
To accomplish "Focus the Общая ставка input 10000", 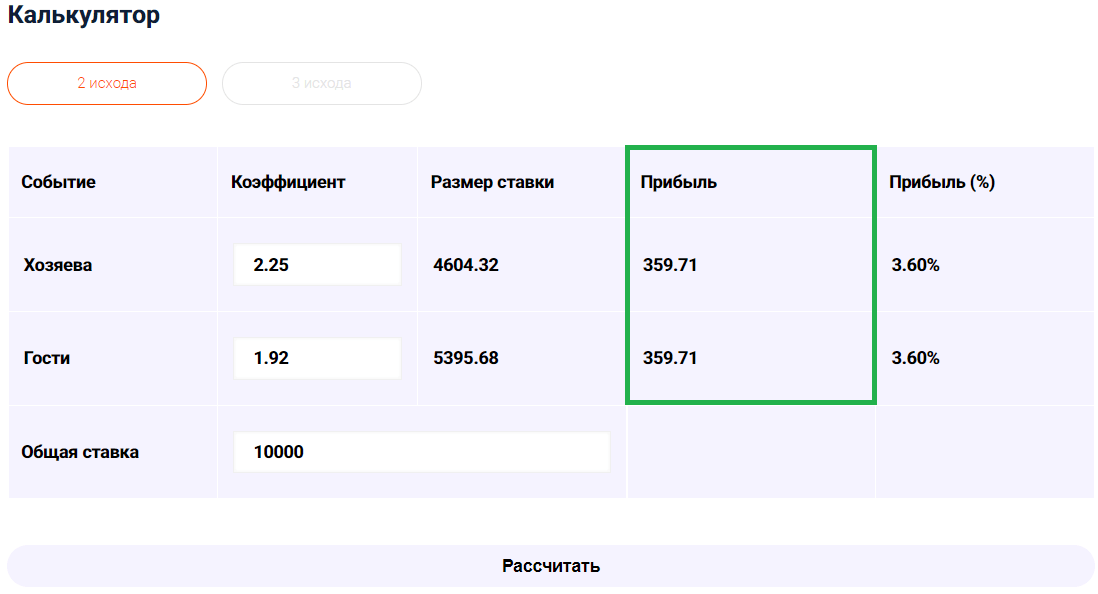I will tap(422, 452).
